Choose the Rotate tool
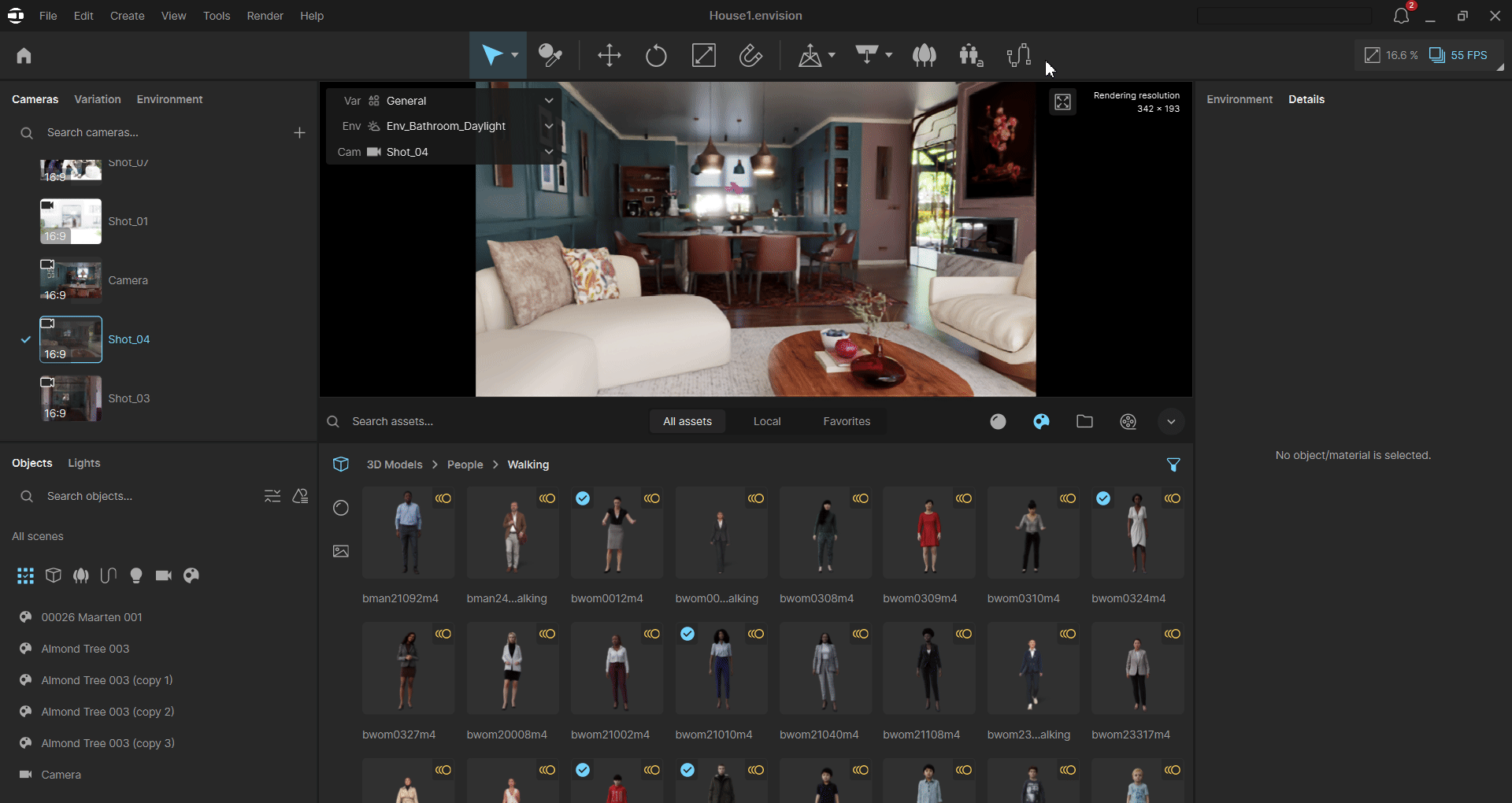This screenshot has height=803, width=1512. tap(656, 55)
